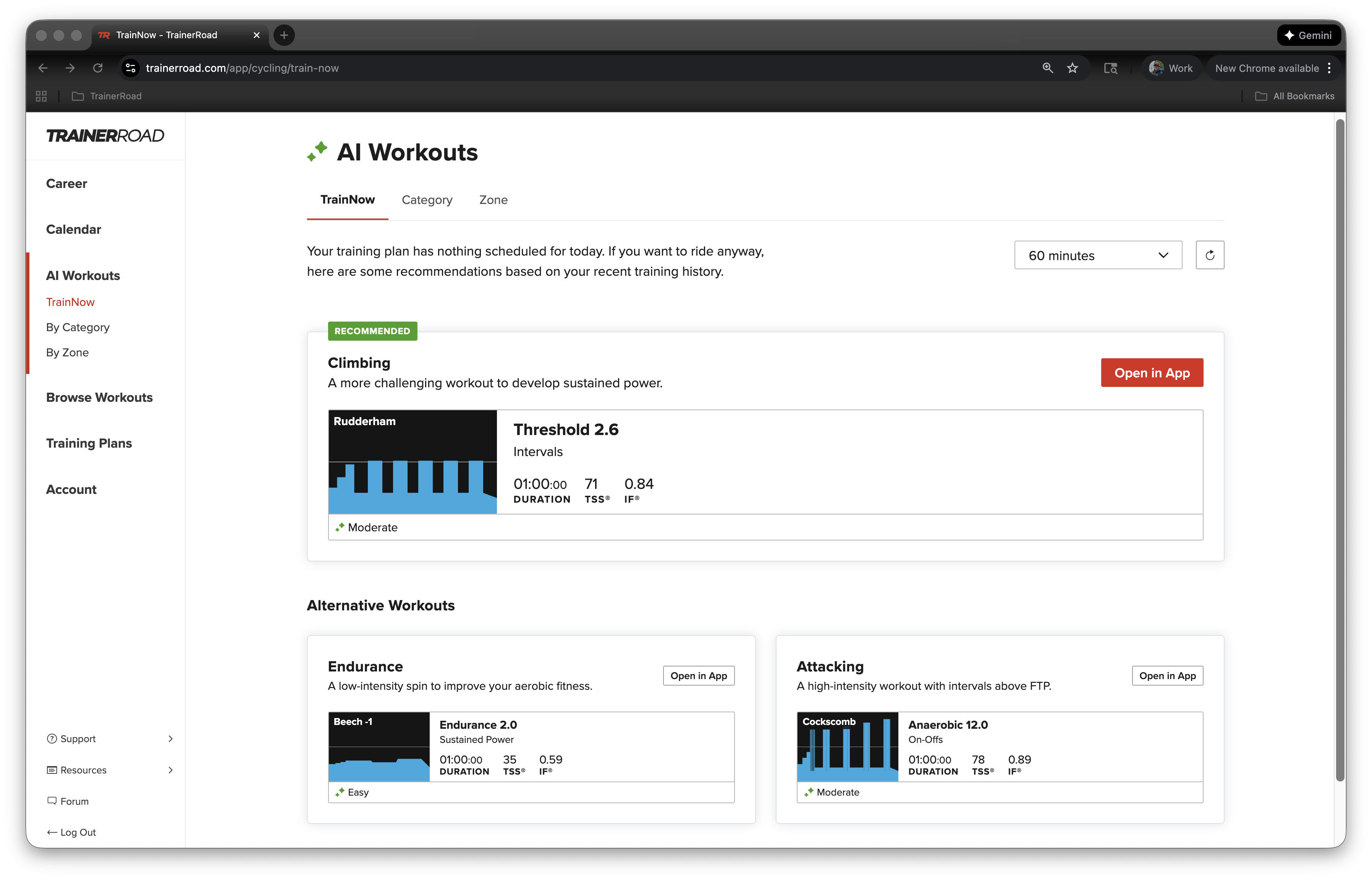Select AI Workouts in the sidebar
This screenshot has height=880, width=1372.
pyautogui.click(x=83, y=275)
